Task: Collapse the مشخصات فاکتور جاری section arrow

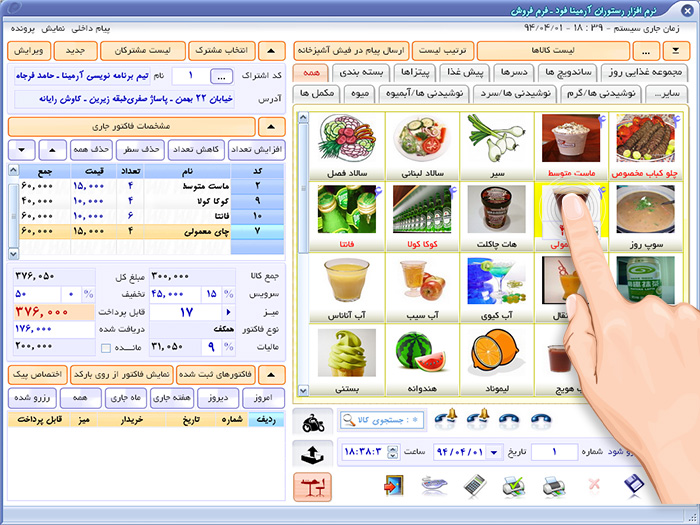Action: [271, 127]
